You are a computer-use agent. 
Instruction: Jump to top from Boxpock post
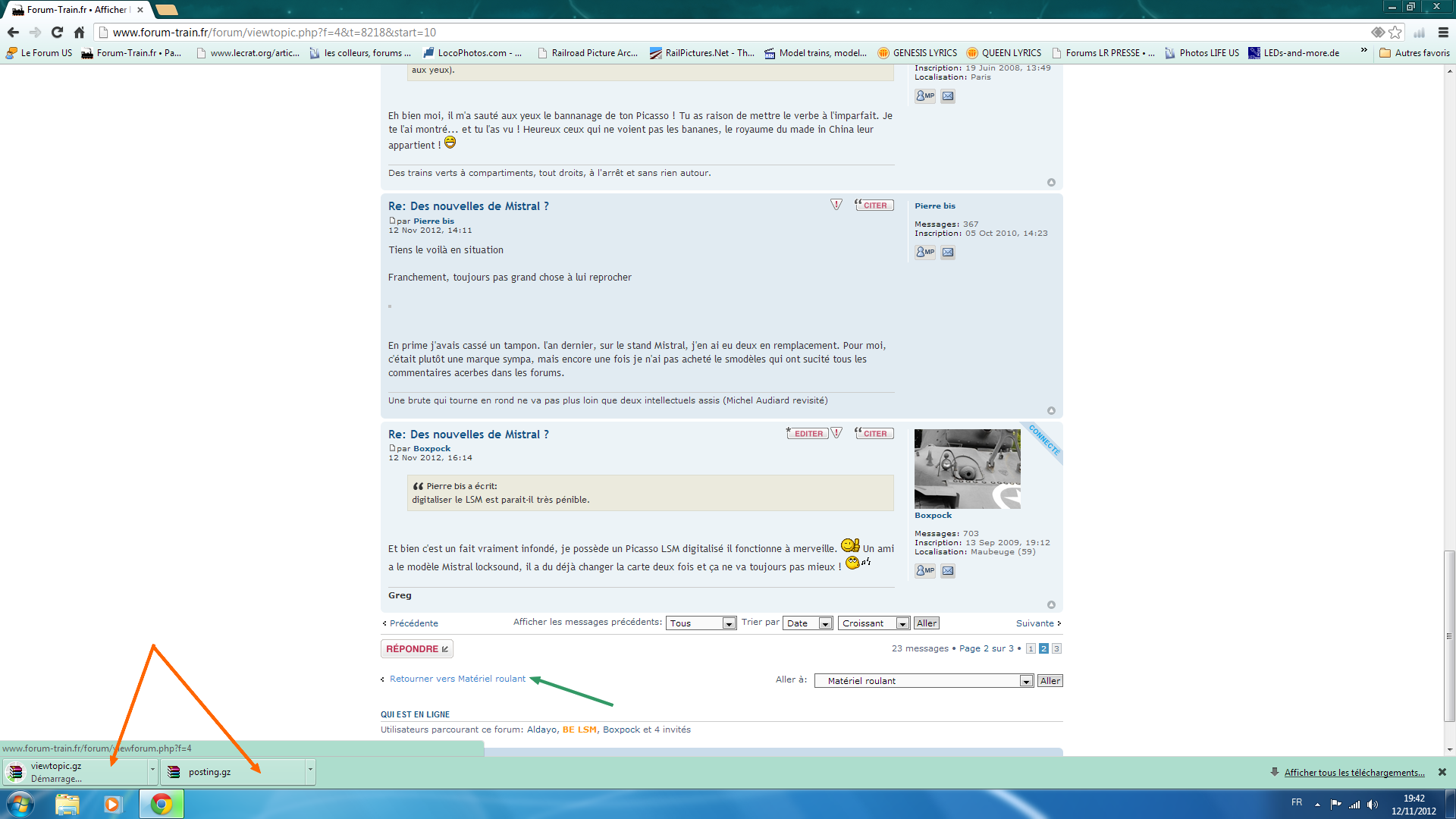[1051, 604]
